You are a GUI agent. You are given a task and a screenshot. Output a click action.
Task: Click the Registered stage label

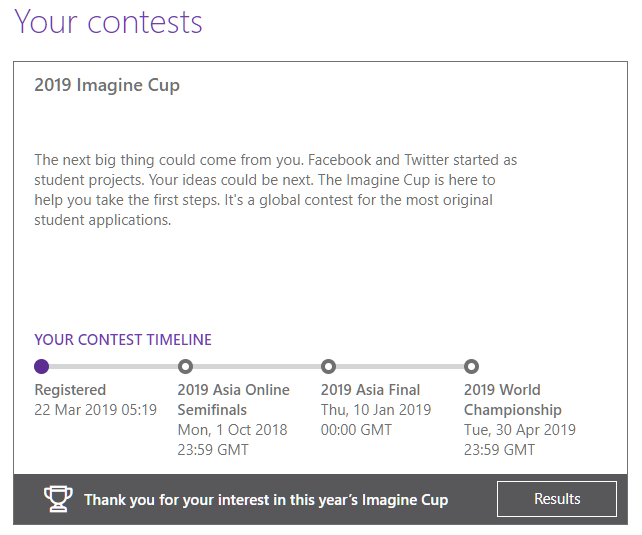pos(70,390)
